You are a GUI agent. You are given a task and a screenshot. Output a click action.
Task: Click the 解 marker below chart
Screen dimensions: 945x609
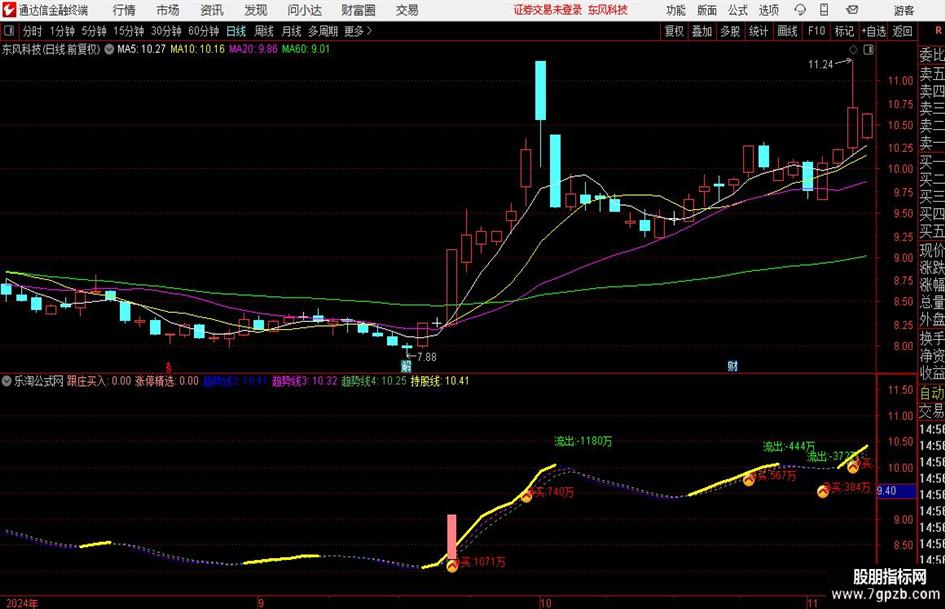click(406, 366)
